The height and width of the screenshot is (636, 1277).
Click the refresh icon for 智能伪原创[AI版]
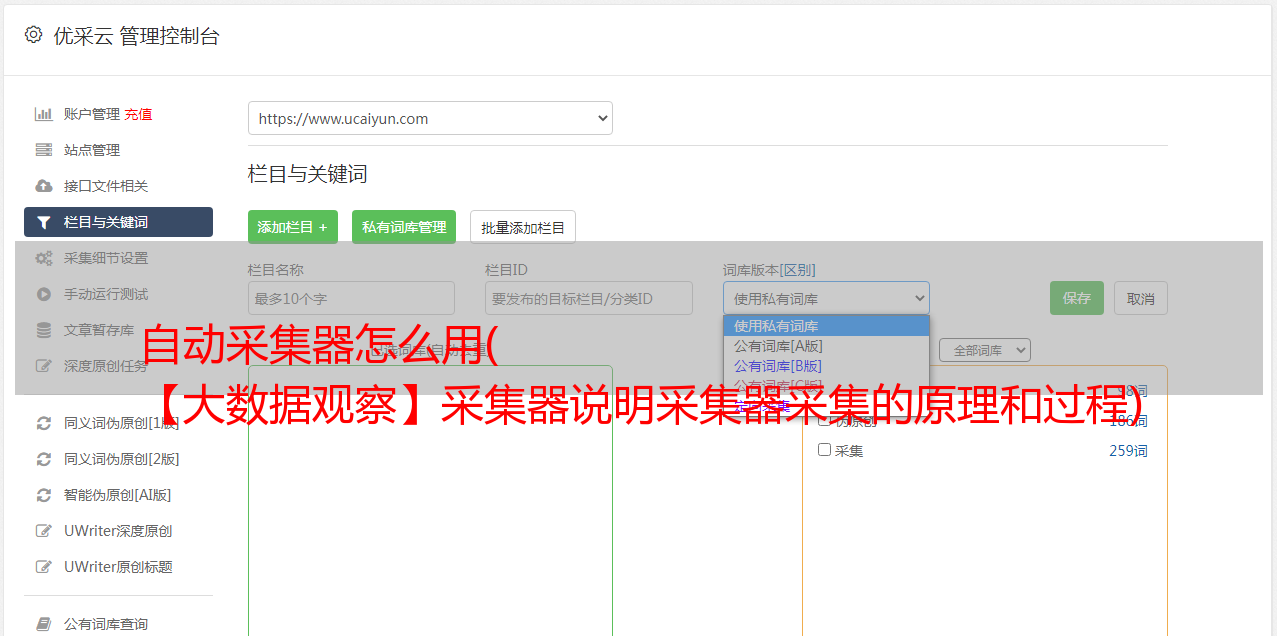pyautogui.click(x=43, y=495)
